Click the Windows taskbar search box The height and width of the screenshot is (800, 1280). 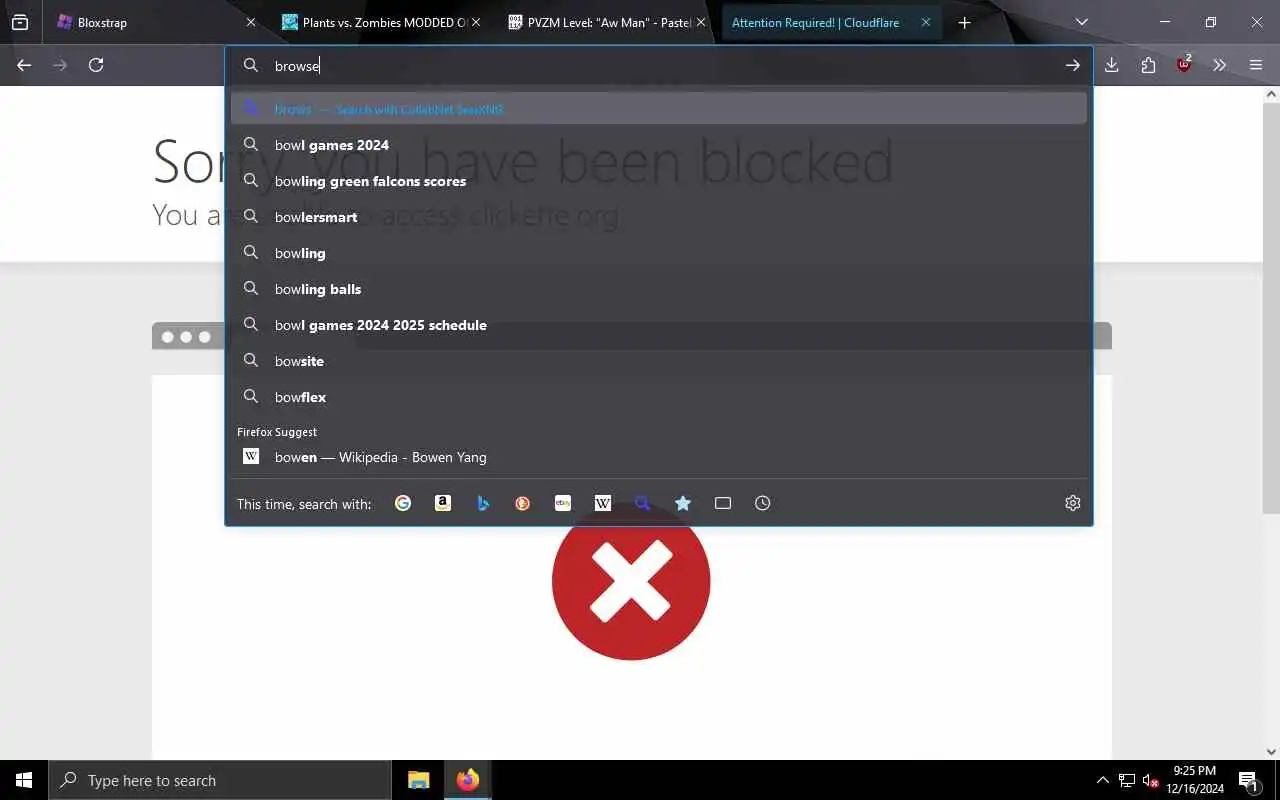(x=220, y=780)
